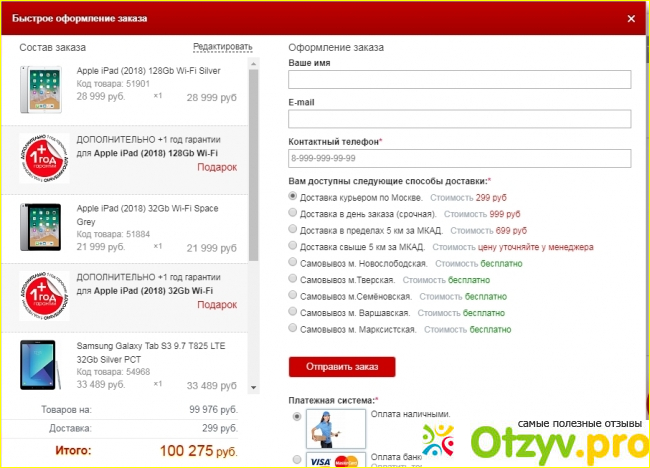Click the Редактировать link

[222, 47]
